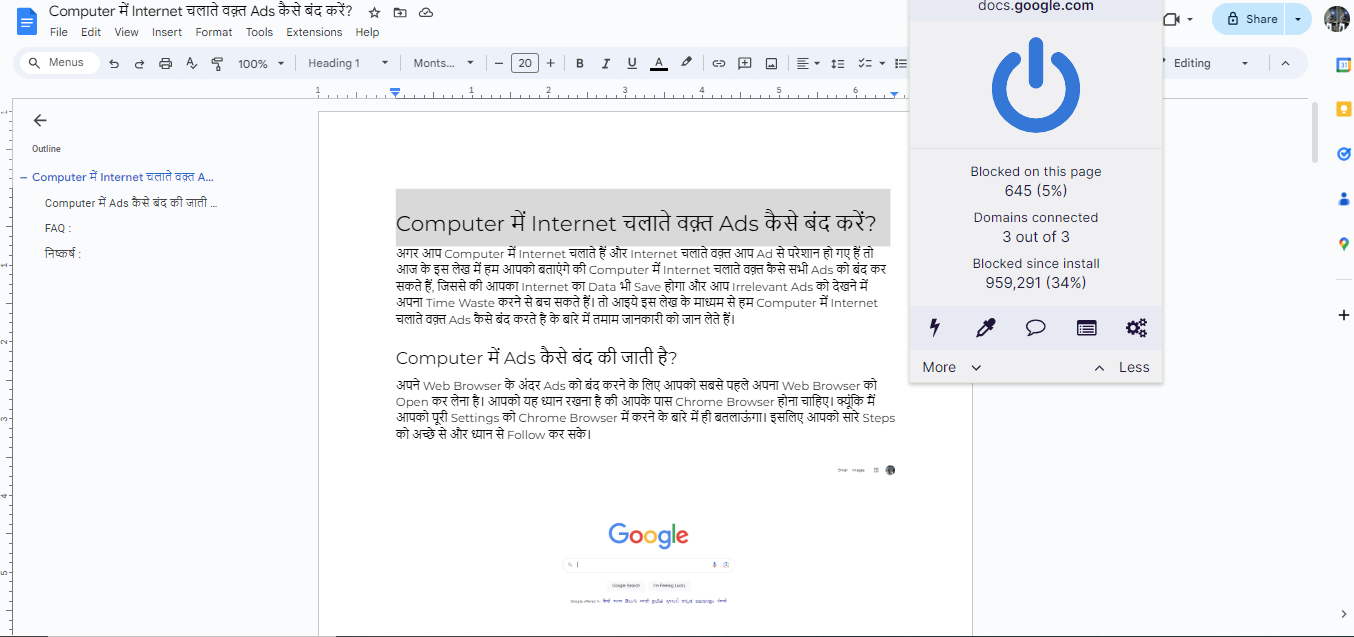Collapse uBlock popup with Less
The width and height of the screenshot is (1354, 637).
[x=1122, y=367]
